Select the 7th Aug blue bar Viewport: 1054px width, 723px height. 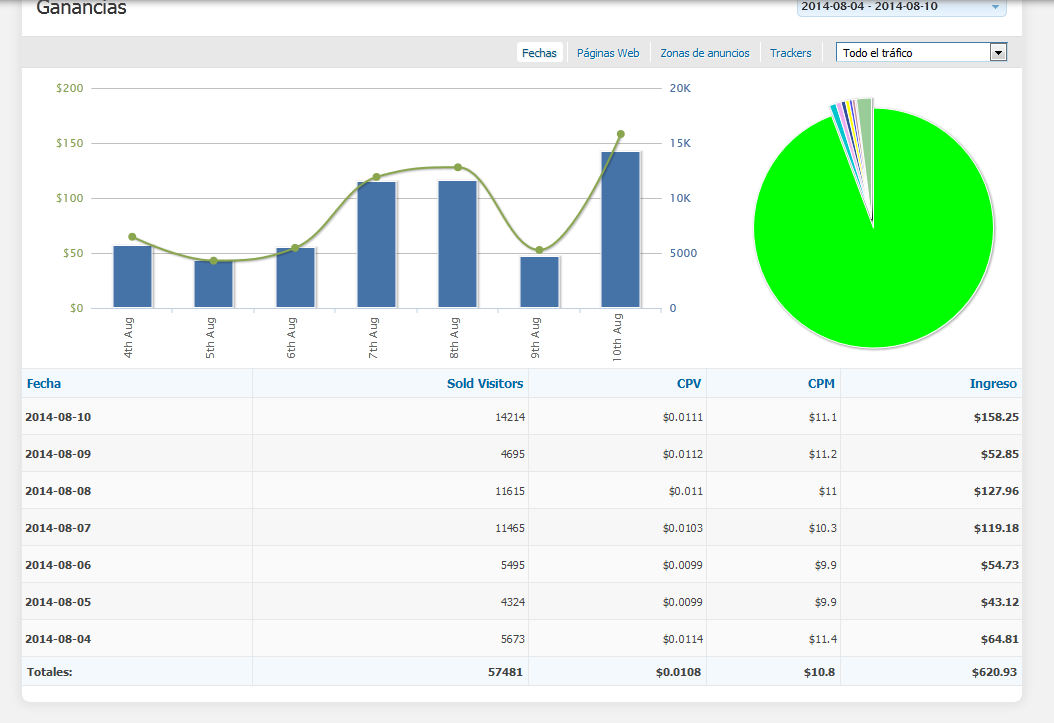tap(376, 245)
